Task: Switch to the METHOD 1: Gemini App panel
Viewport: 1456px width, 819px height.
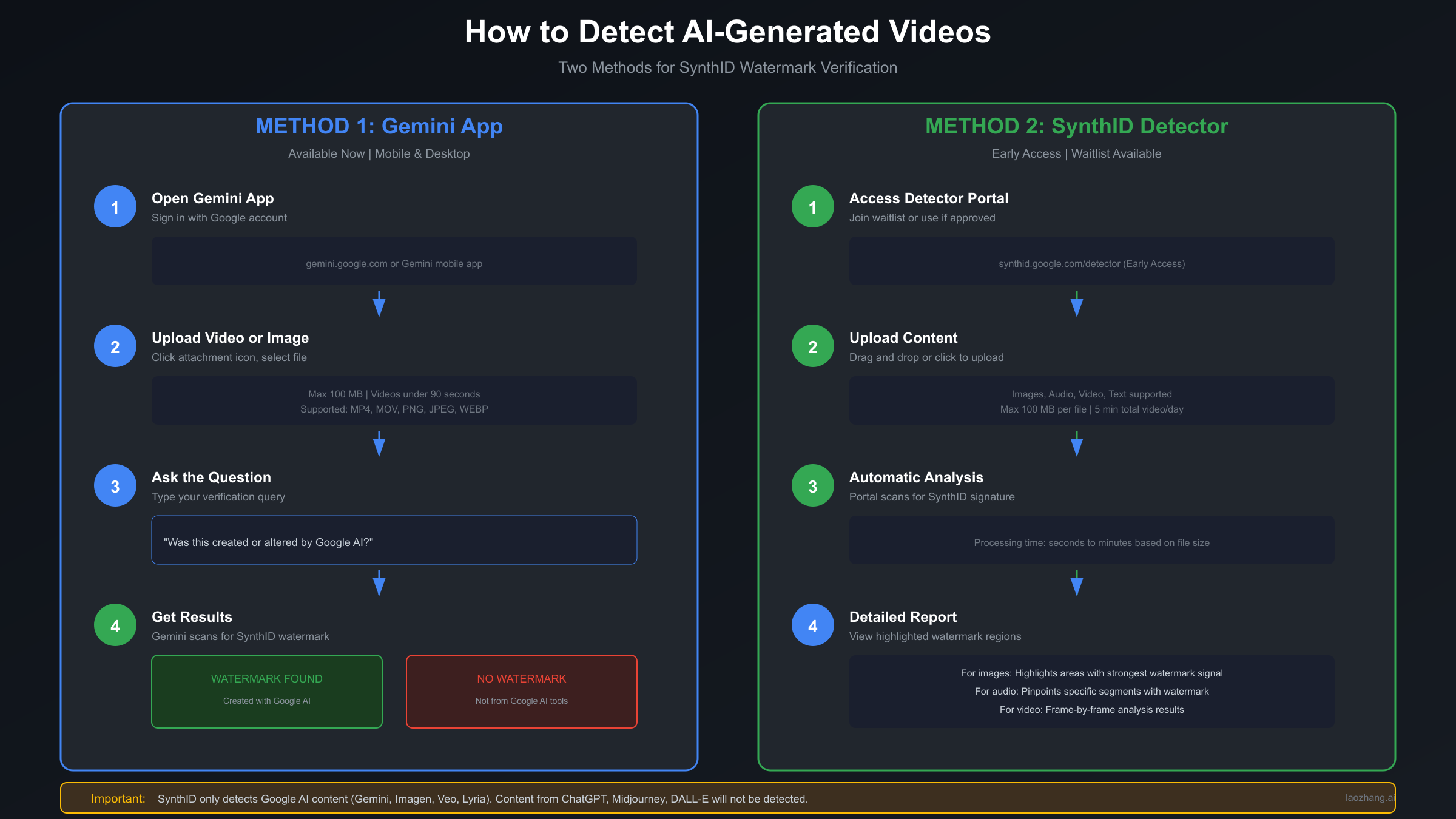Action: click(x=379, y=126)
